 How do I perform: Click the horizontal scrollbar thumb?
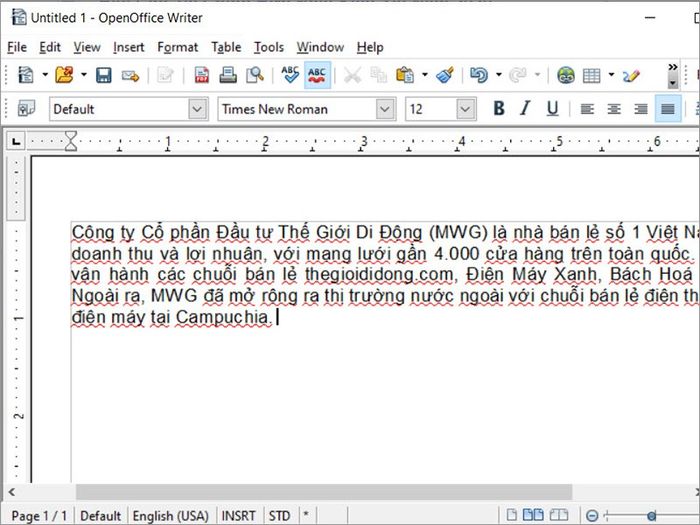click(x=324, y=492)
